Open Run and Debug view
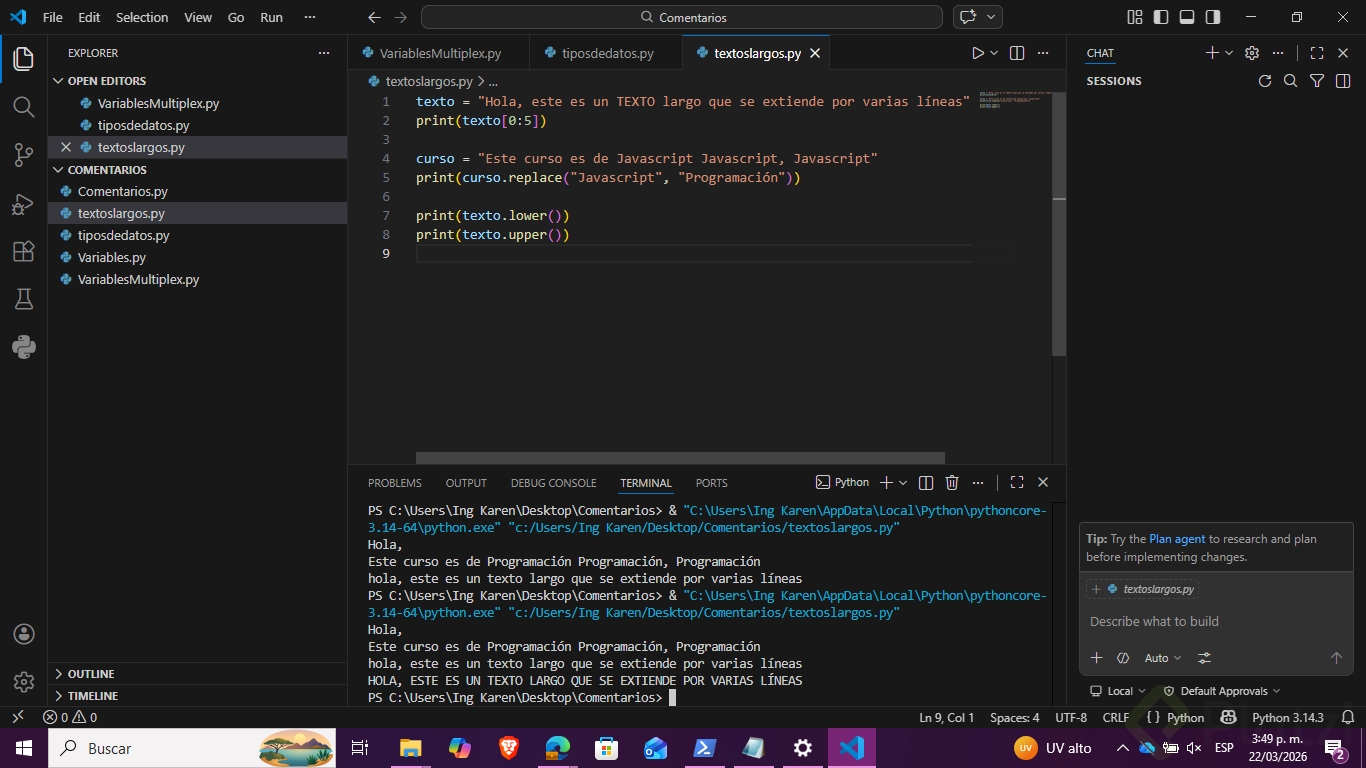 pyautogui.click(x=24, y=204)
